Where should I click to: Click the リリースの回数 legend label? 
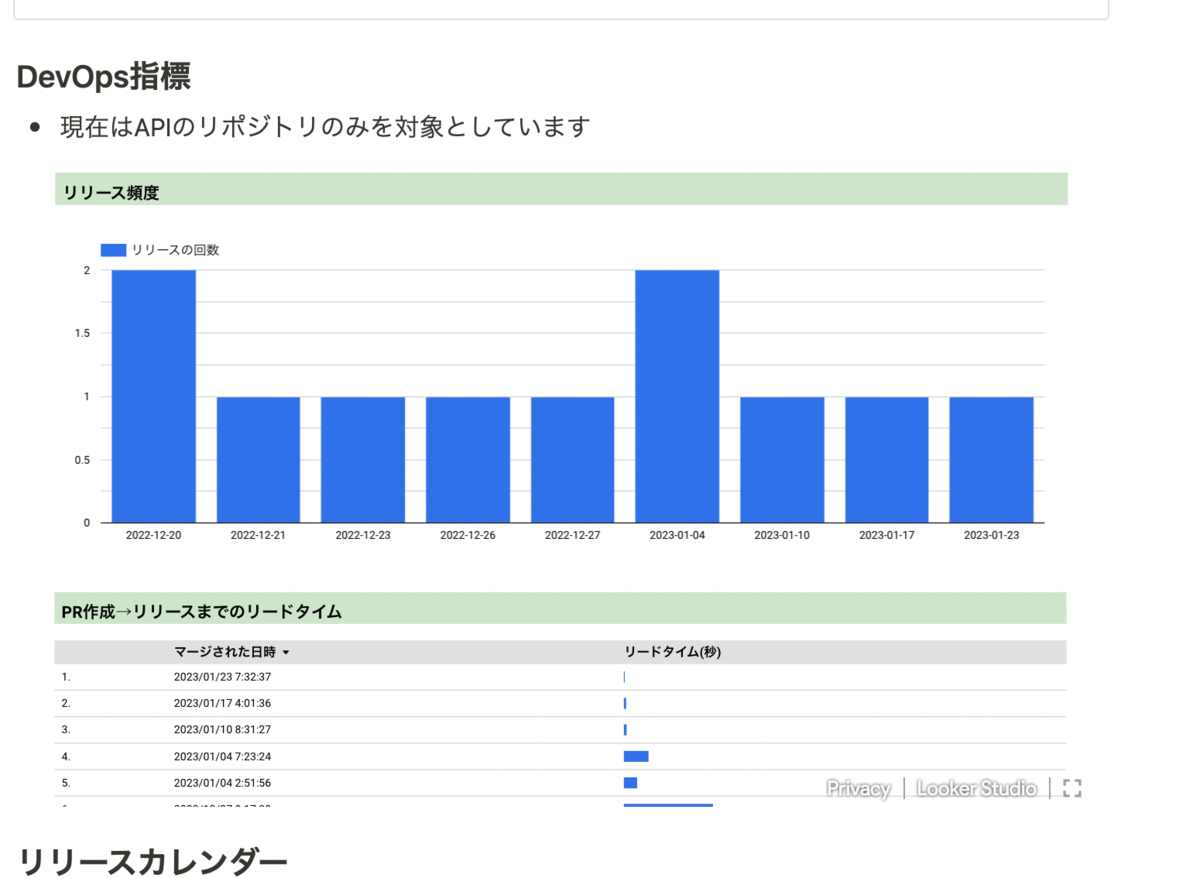pos(175,250)
